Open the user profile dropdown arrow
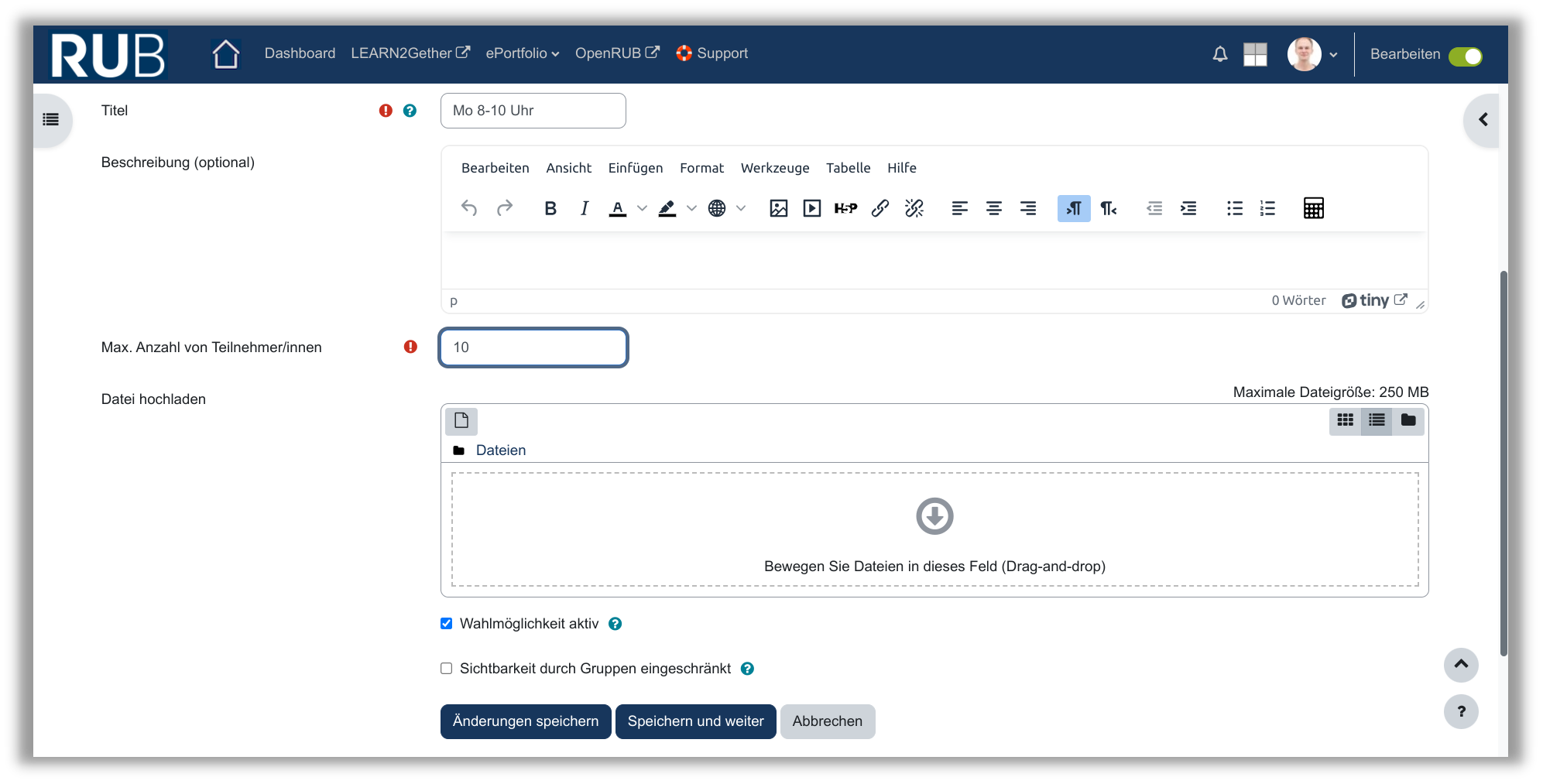 1333,55
